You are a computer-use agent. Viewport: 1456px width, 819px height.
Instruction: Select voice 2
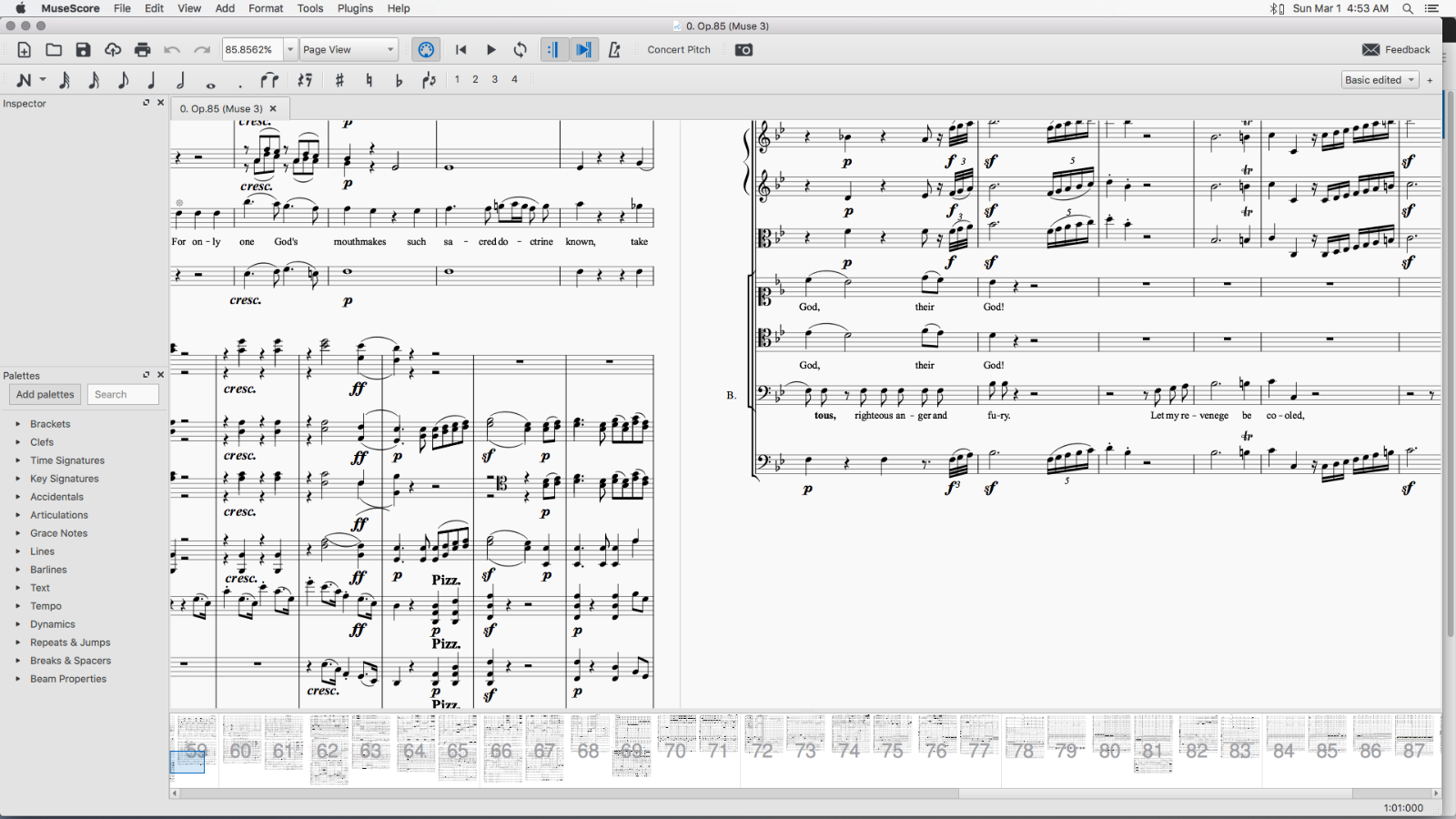[475, 79]
